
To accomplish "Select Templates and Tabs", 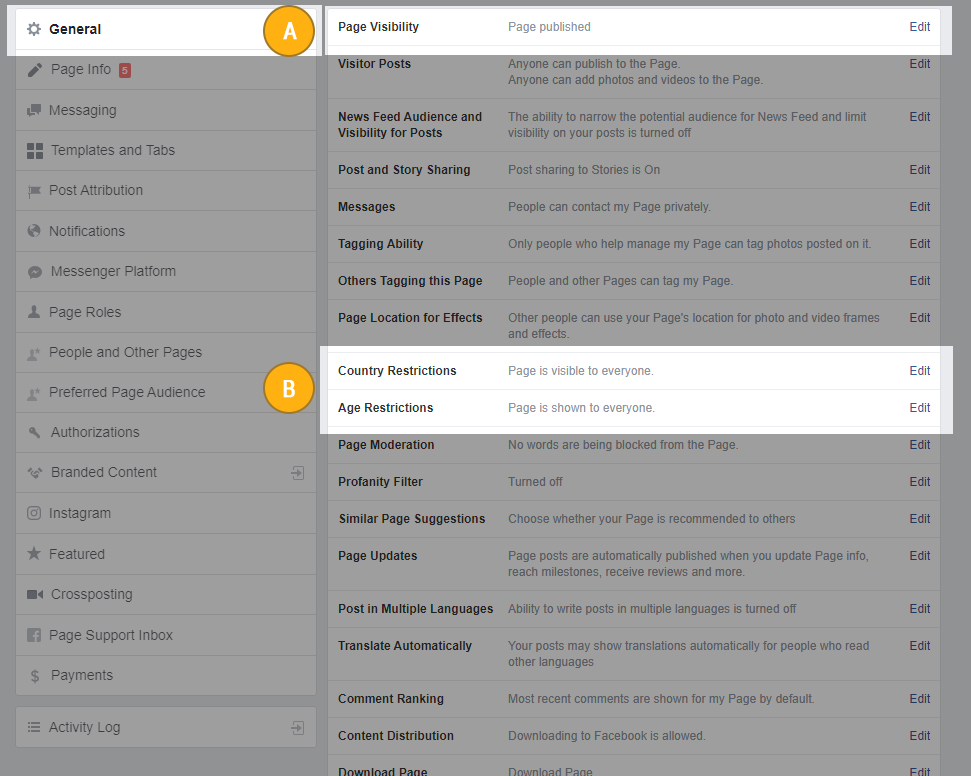I will point(166,150).
